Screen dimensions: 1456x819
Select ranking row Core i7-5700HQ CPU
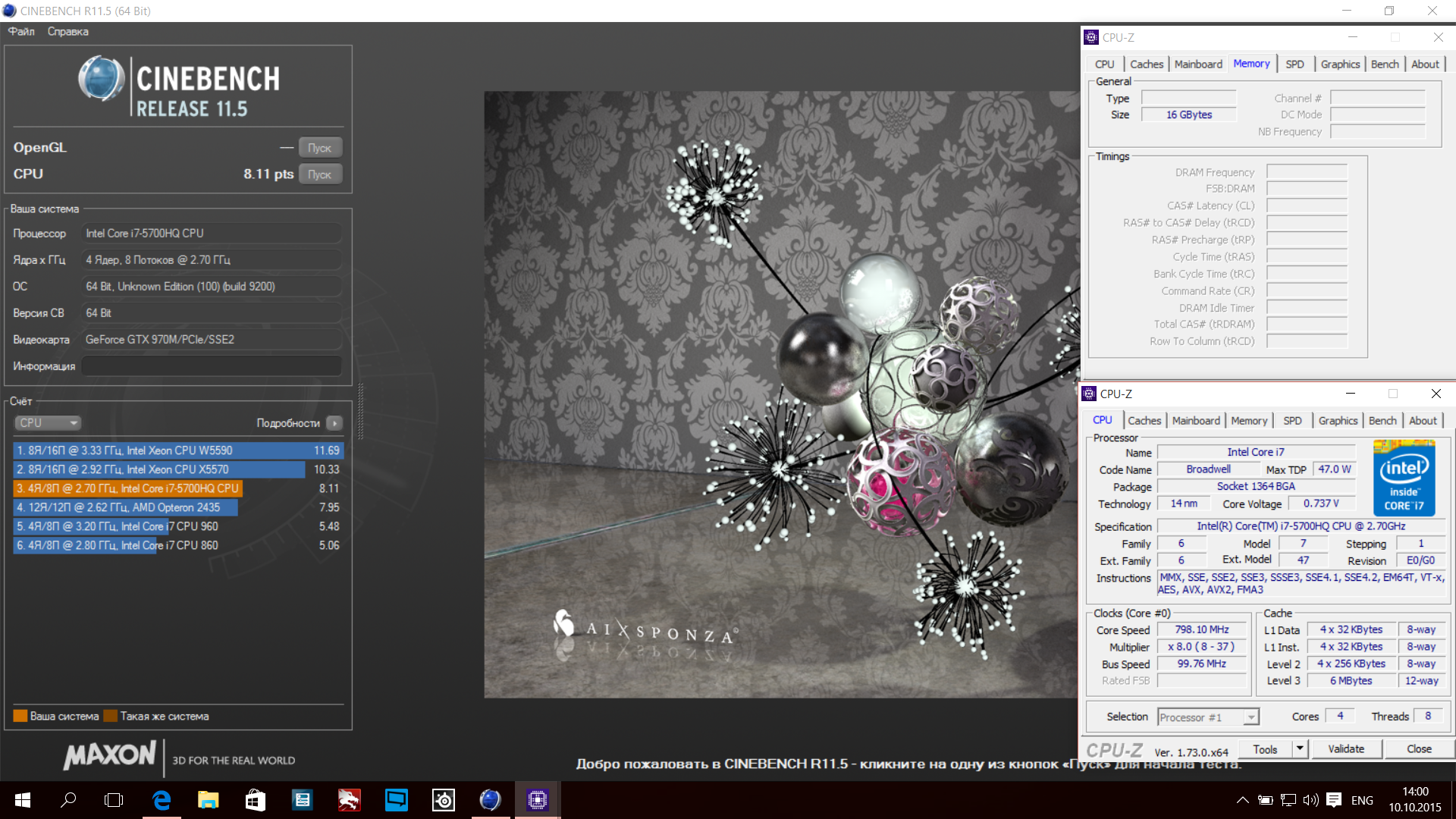(177, 488)
